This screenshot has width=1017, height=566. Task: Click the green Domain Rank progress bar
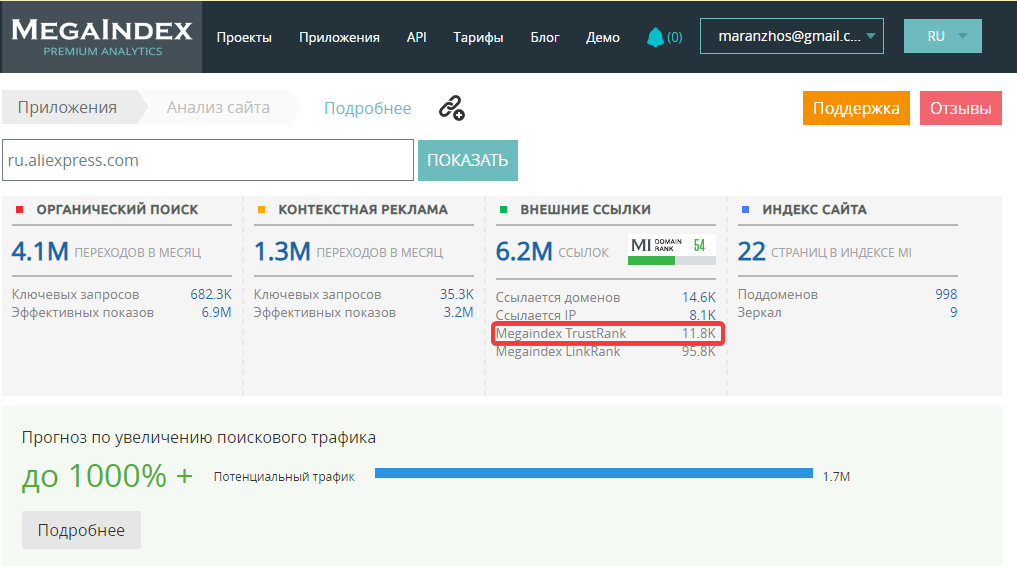pos(671,261)
